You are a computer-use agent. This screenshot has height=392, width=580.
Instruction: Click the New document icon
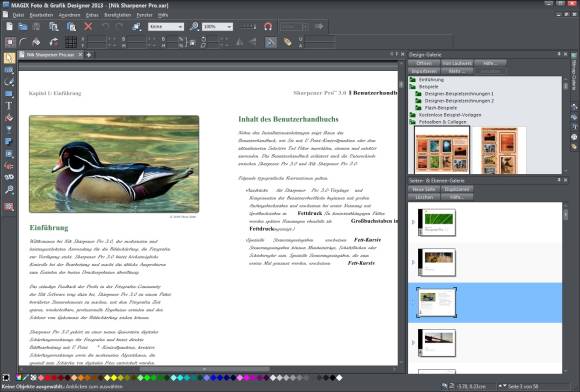click(x=10, y=26)
